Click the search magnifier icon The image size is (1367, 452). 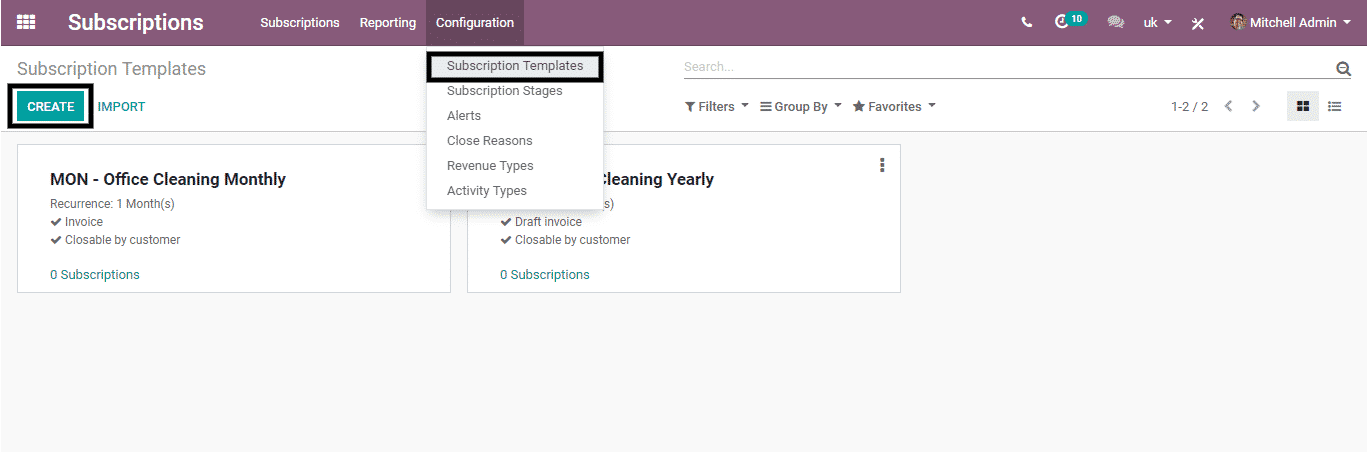[1343, 68]
